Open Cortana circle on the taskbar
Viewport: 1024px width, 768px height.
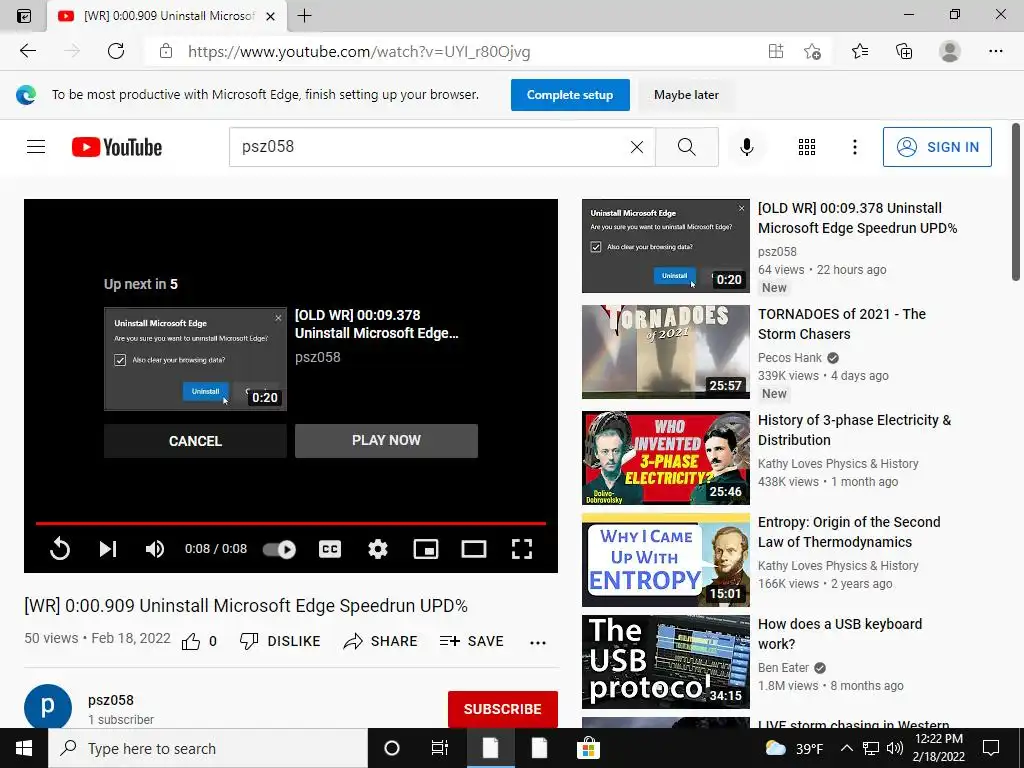coord(392,748)
